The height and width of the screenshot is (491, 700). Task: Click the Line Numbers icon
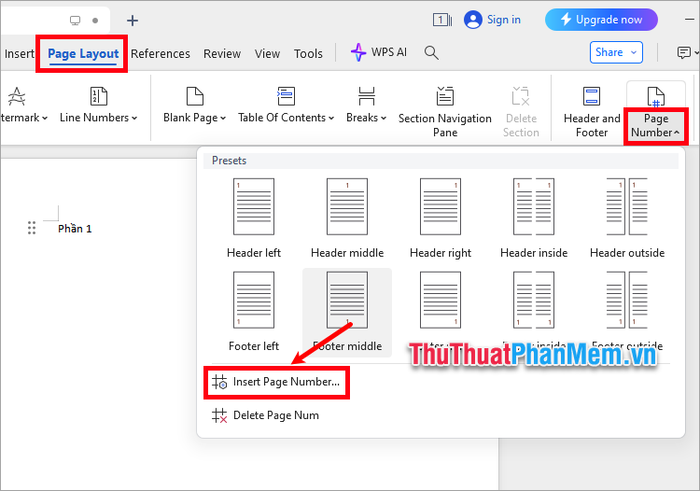pos(99,96)
